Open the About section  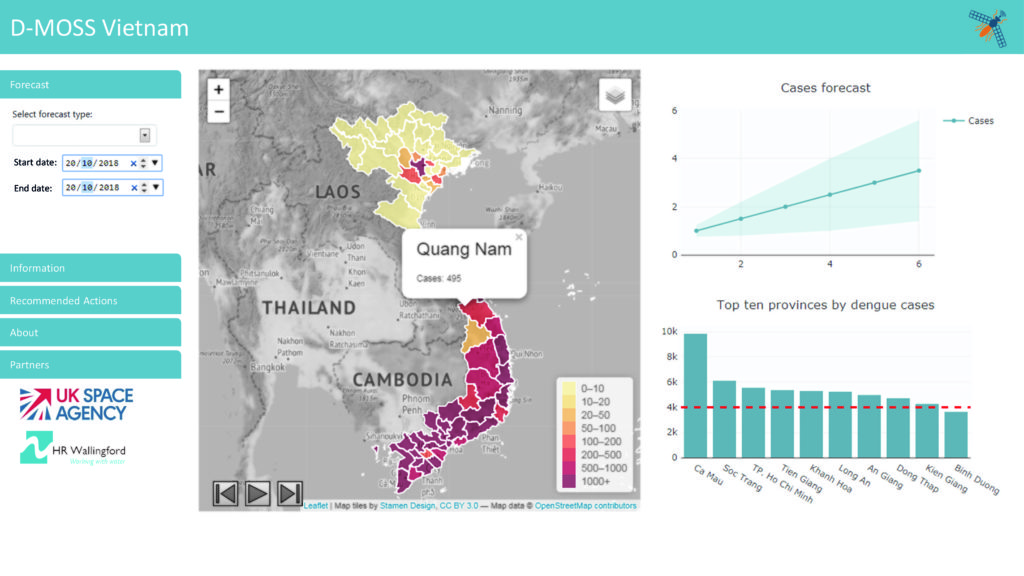tap(90, 332)
